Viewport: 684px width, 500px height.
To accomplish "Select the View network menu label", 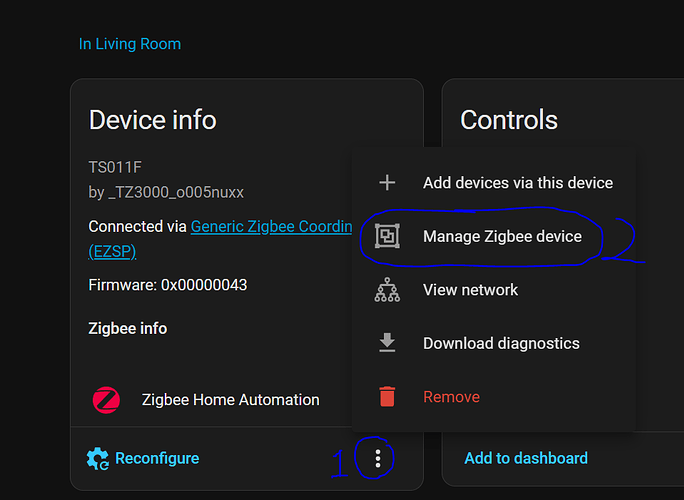I will [470, 290].
